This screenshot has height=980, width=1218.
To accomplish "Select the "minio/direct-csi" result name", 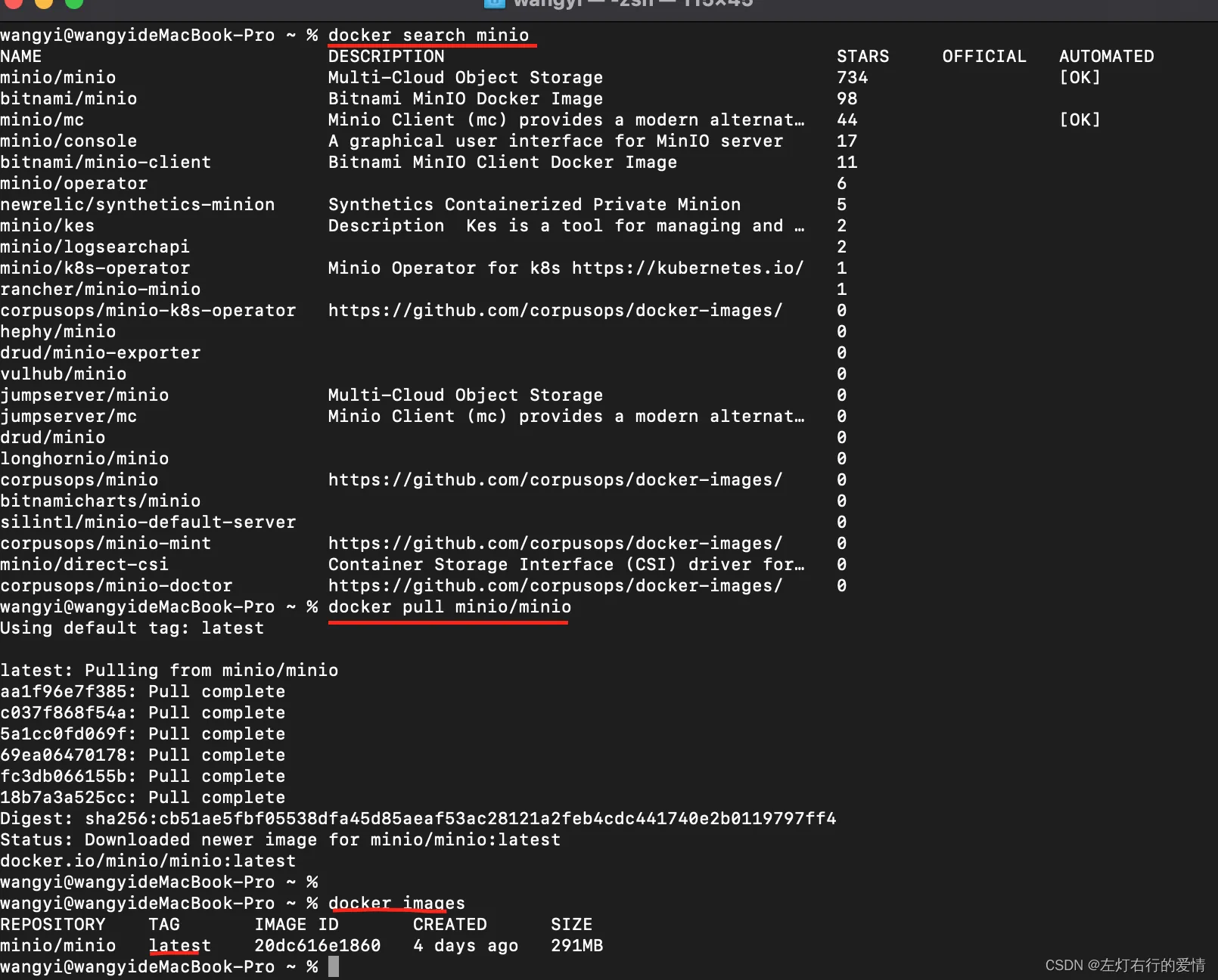I will (85, 564).
